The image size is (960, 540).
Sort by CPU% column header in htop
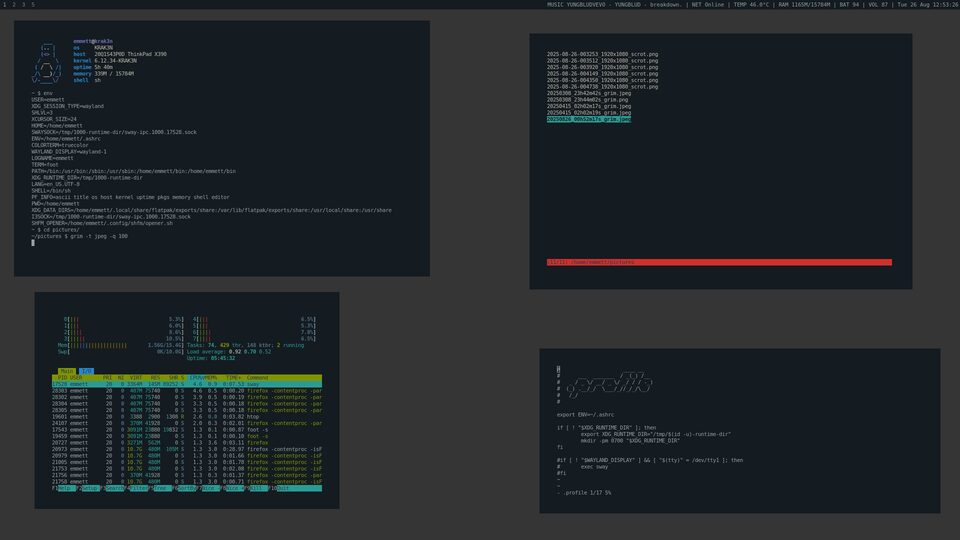coord(196,378)
